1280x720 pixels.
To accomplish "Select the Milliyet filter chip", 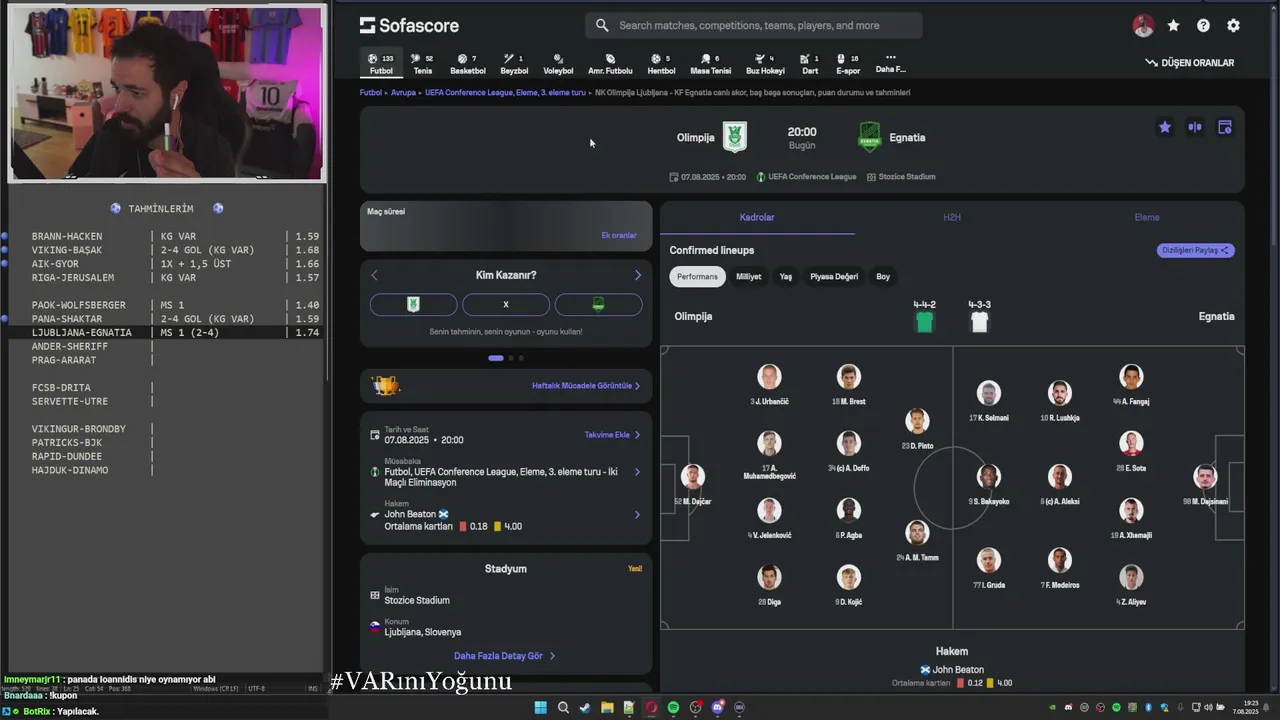I will coord(749,276).
